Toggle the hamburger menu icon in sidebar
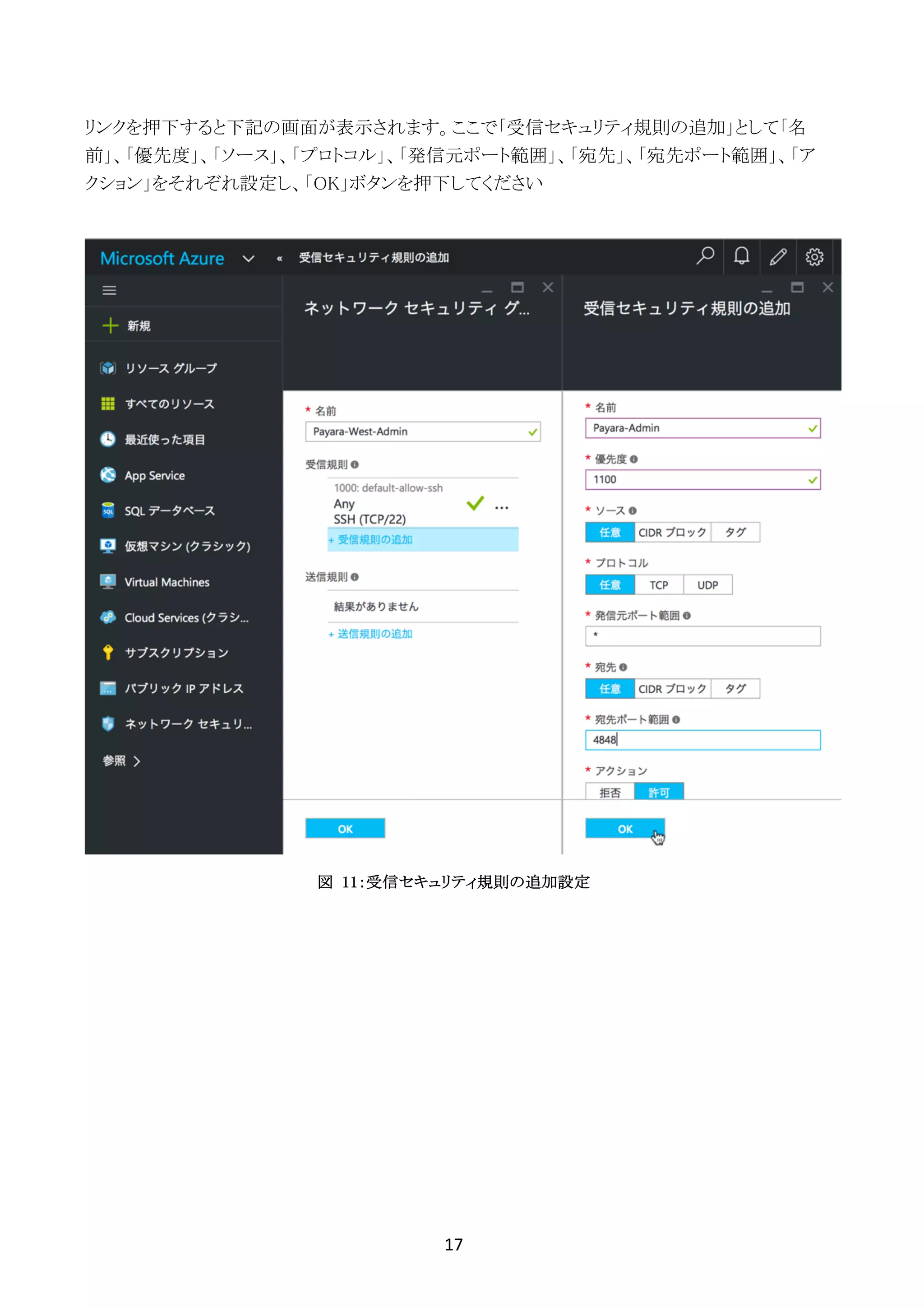 [x=109, y=291]
